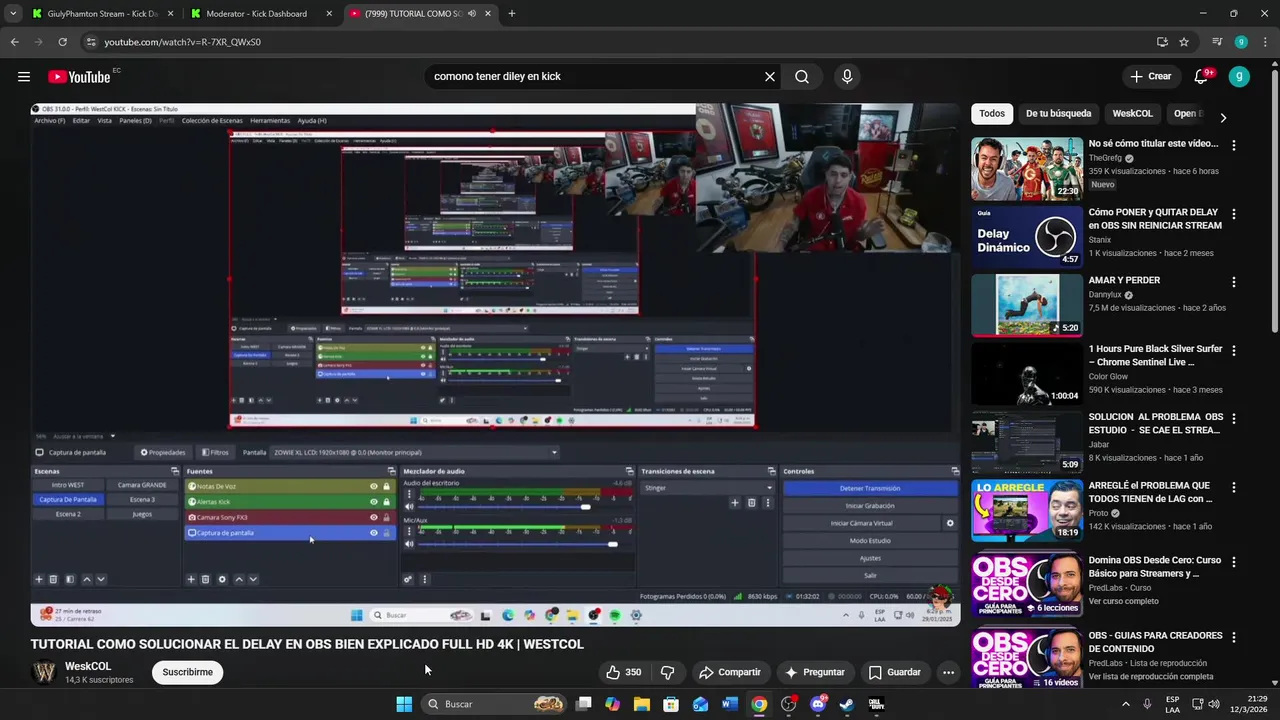Bookmark this page with the star

(1184, 42)
